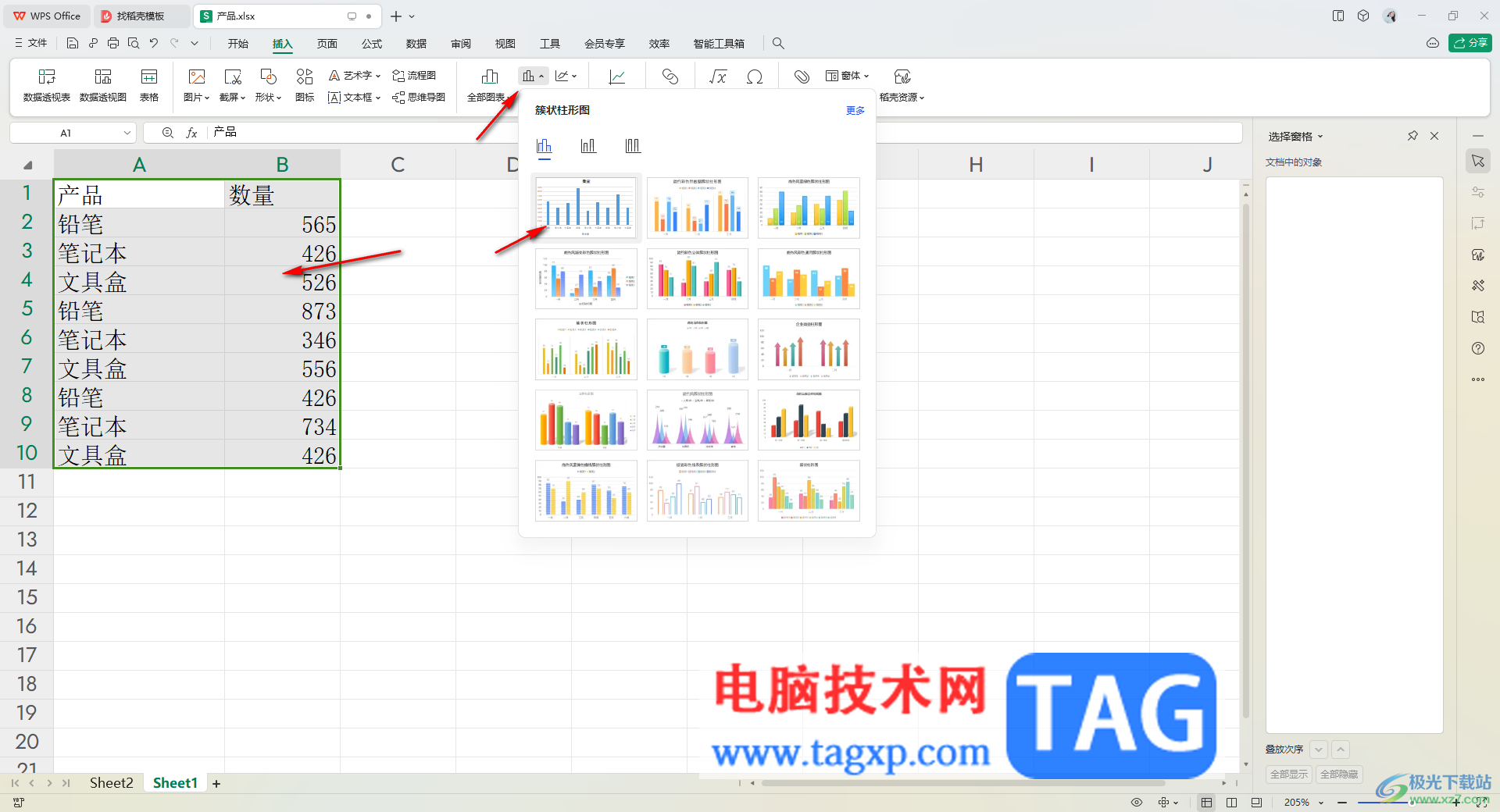
Task: Select cell B5 containing 873
Action: [x=282, y=311]
